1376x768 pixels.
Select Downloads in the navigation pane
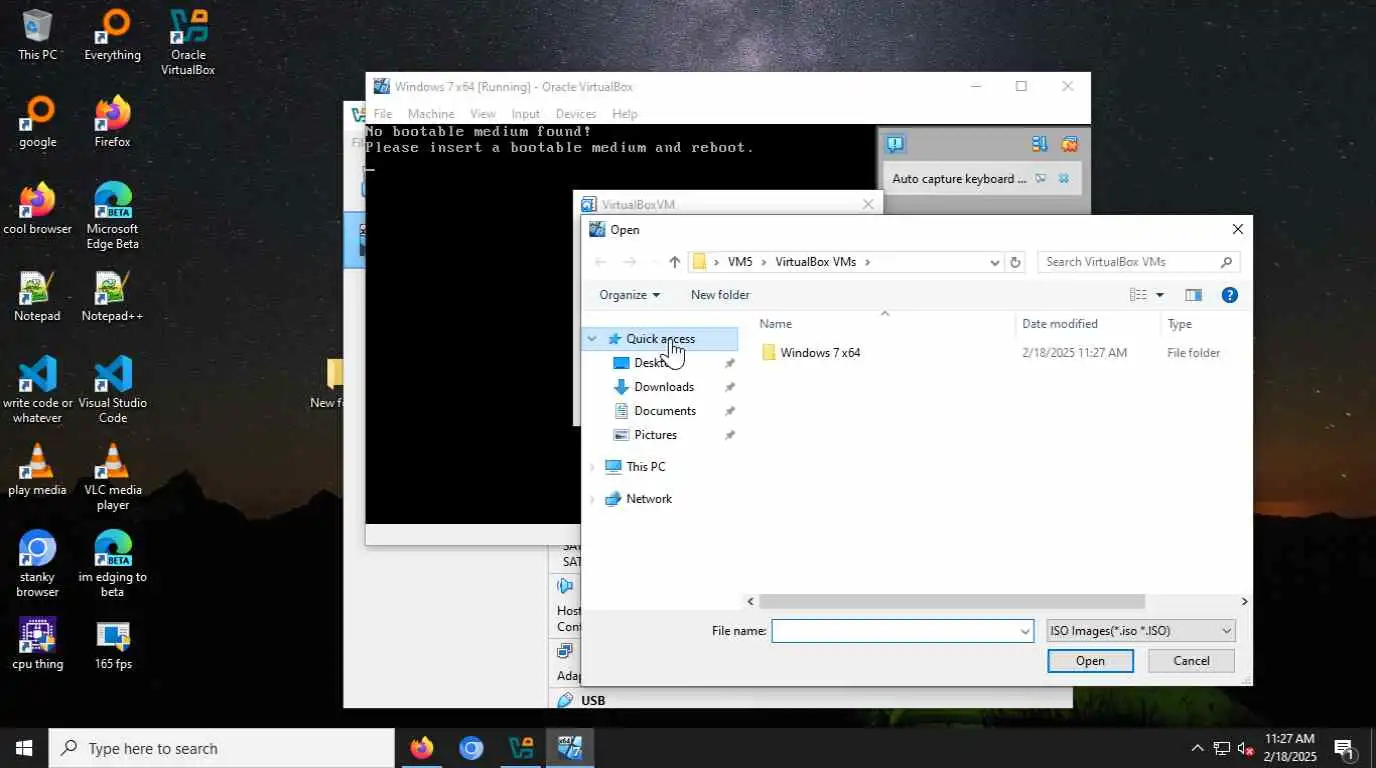point(664,387)
